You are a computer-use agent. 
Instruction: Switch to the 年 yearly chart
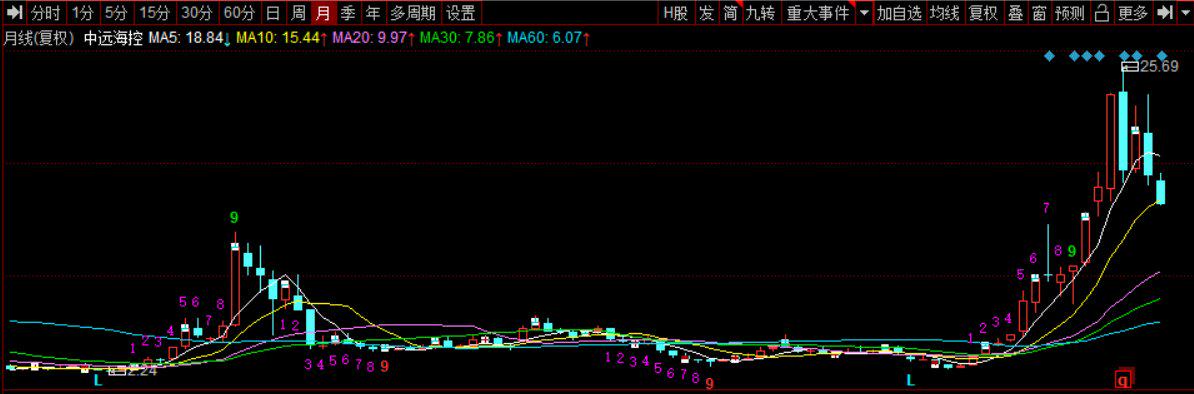(x=372, y=13)
